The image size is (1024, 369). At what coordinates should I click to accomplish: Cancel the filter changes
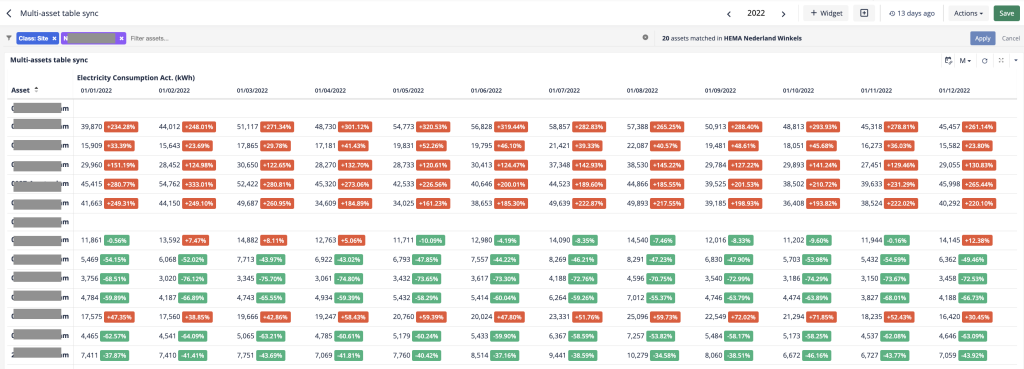click(1010, 39)
